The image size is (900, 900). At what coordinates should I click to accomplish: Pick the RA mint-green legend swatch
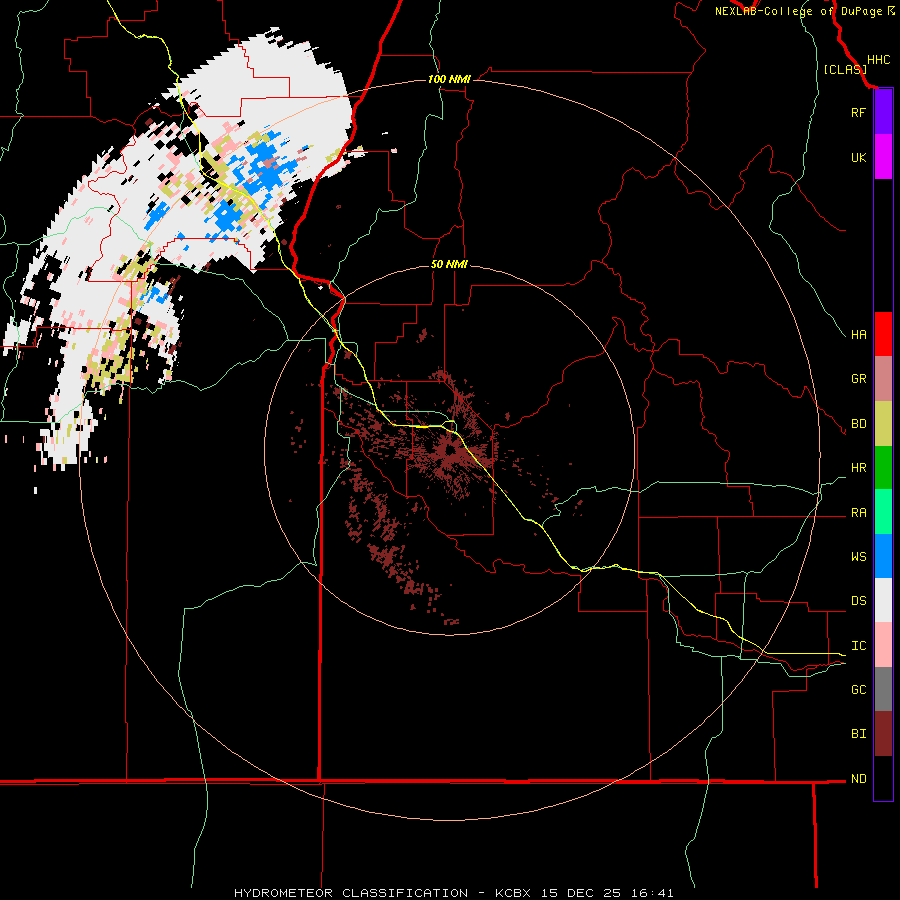tap(883, 512)
